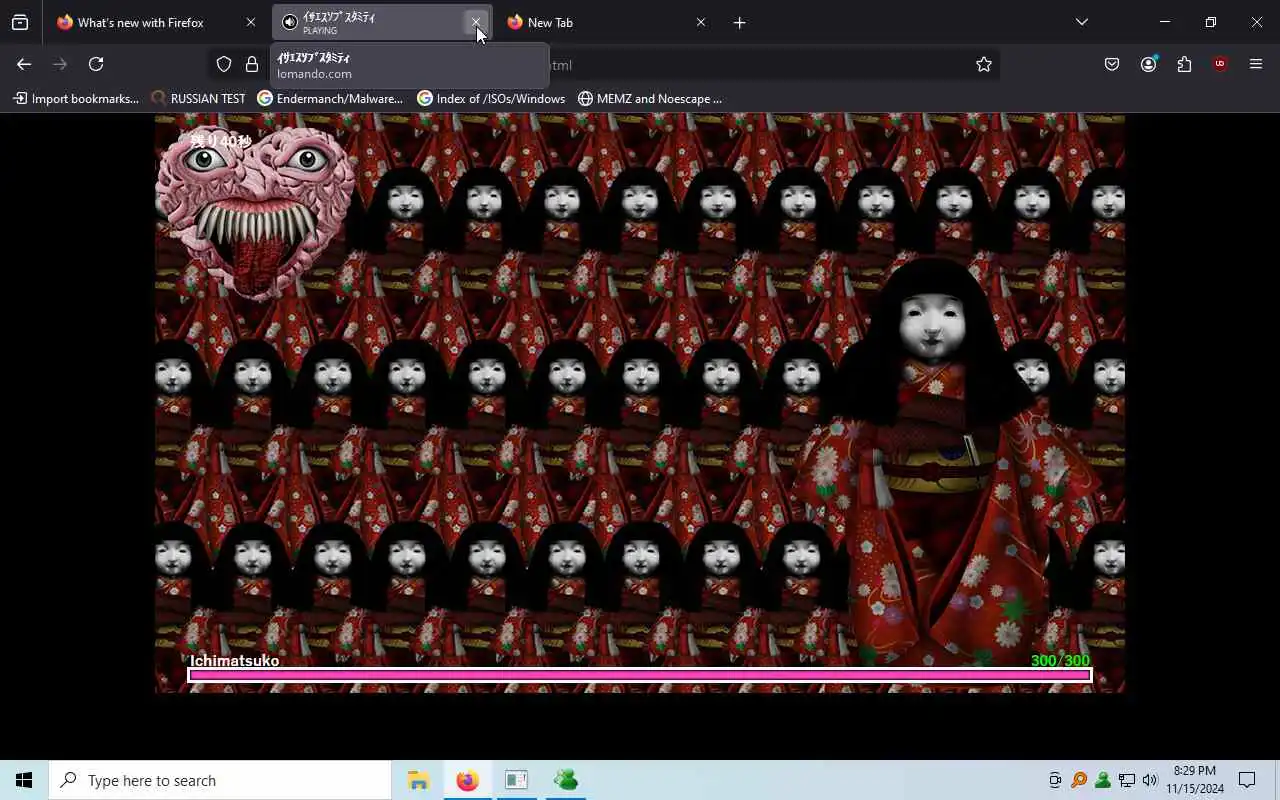The image size is (1280, 800).
Task: Open volume control in system tray
Action: pos(1150,780)
